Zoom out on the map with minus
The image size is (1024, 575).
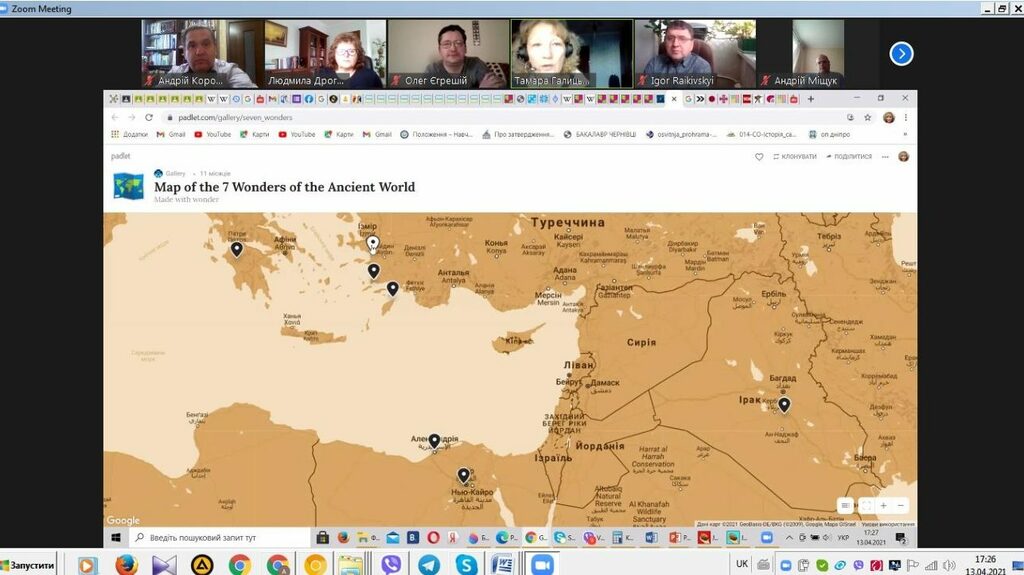901,506
